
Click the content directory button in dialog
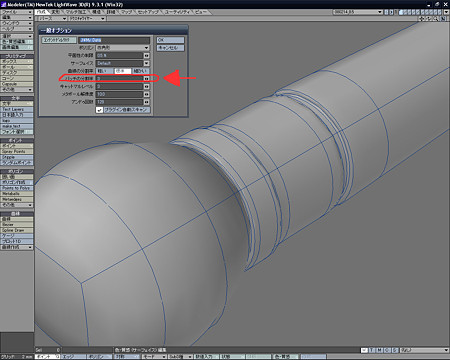(59, 40)
